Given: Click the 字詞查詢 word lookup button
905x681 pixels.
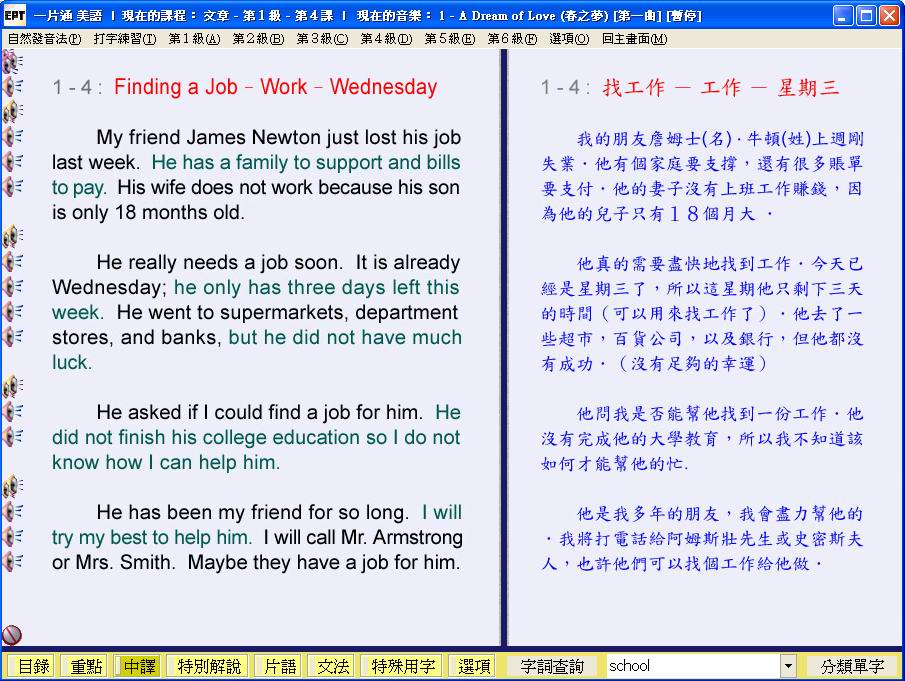Looking at the screenshot, I should pyautogui.click(x=553, y=666).
